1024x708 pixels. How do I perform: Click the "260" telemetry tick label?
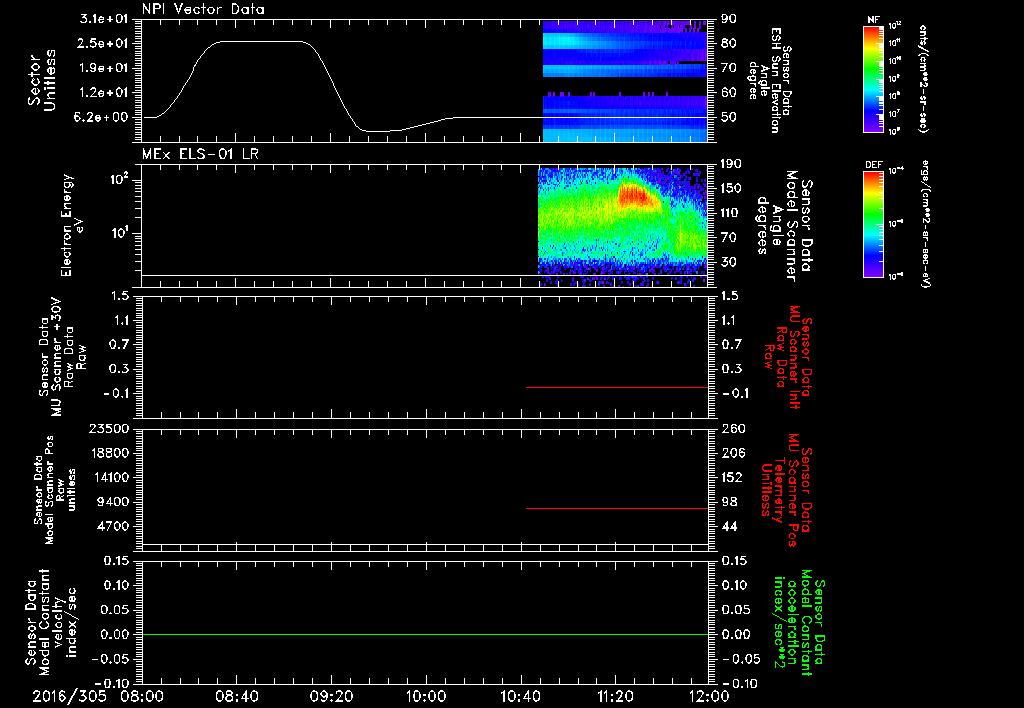(x=732, y=428)
